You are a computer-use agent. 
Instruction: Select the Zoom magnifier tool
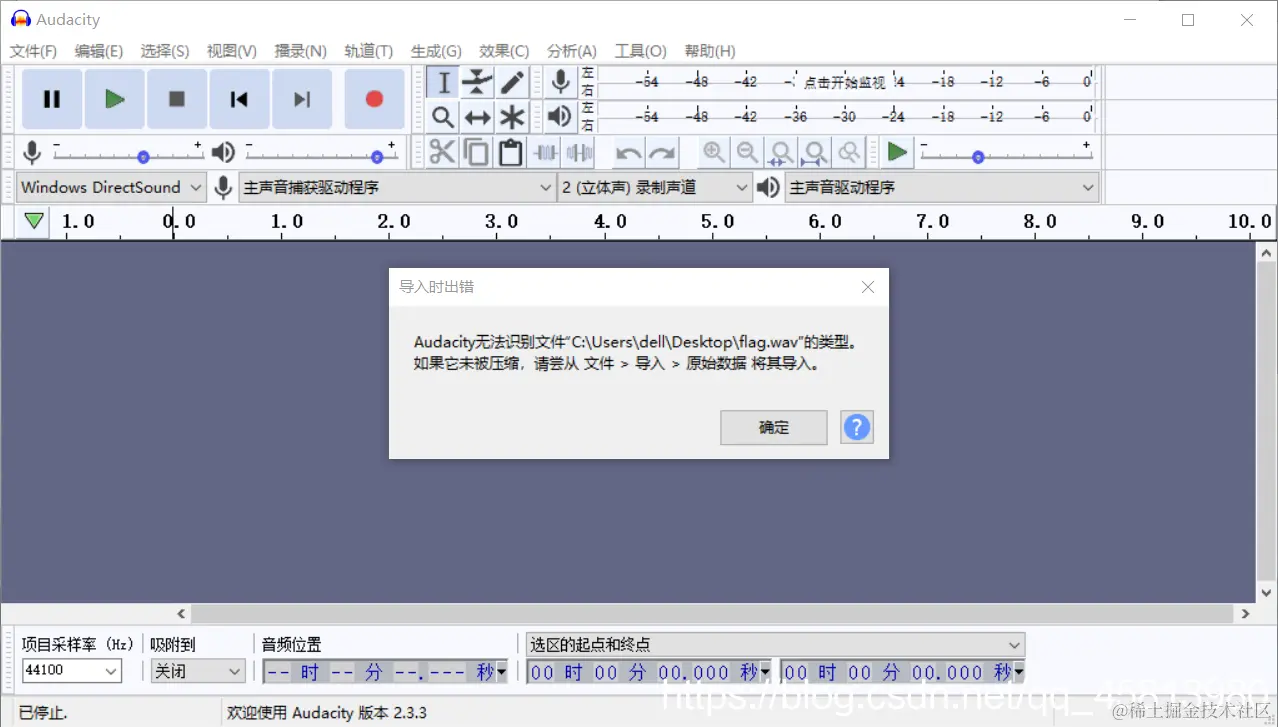coord(443,117)
